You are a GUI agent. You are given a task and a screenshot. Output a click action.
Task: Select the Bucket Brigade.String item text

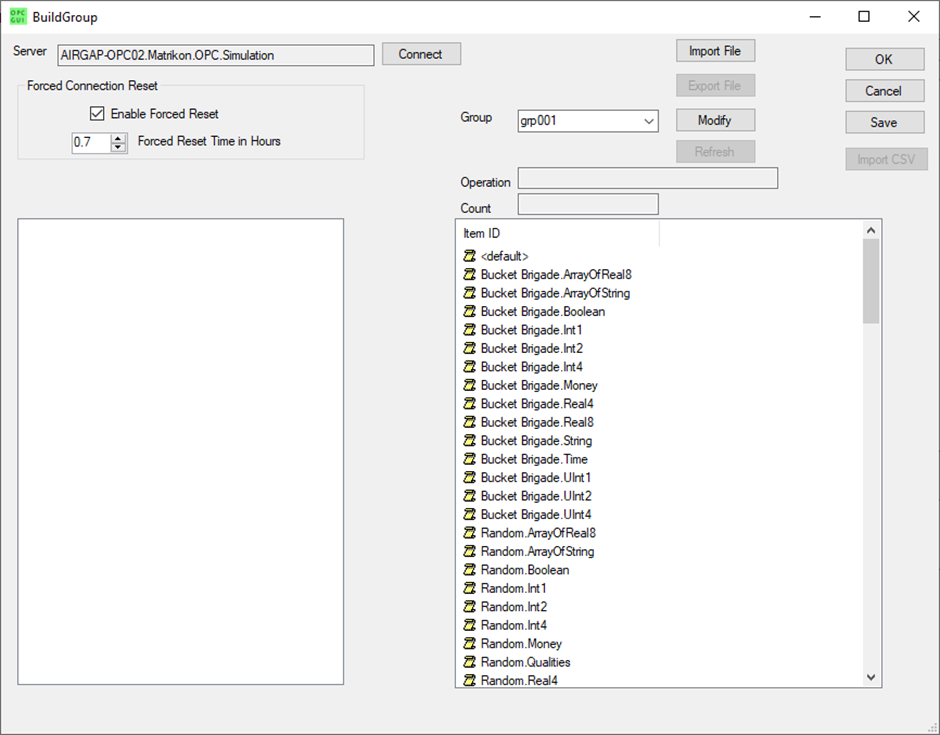tap(537, 441)
